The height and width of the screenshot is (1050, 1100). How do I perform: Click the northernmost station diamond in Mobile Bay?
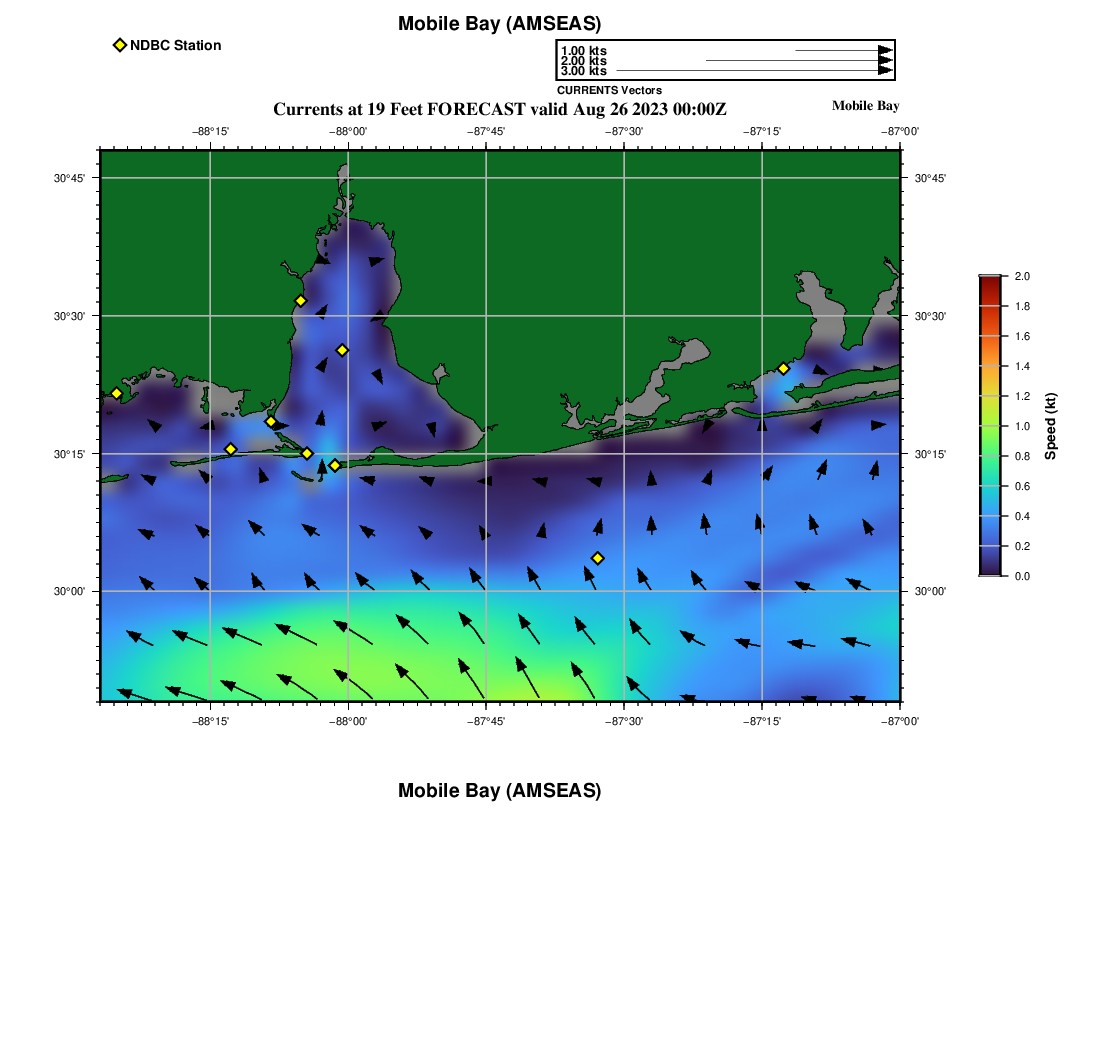click(300, 301)
